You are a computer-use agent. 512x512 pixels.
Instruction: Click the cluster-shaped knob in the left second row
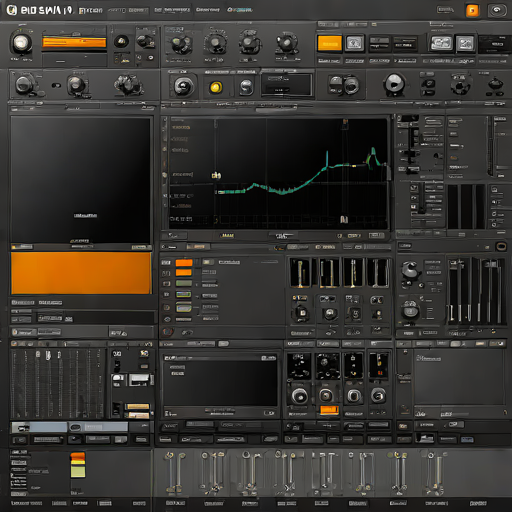click(128, 85)
